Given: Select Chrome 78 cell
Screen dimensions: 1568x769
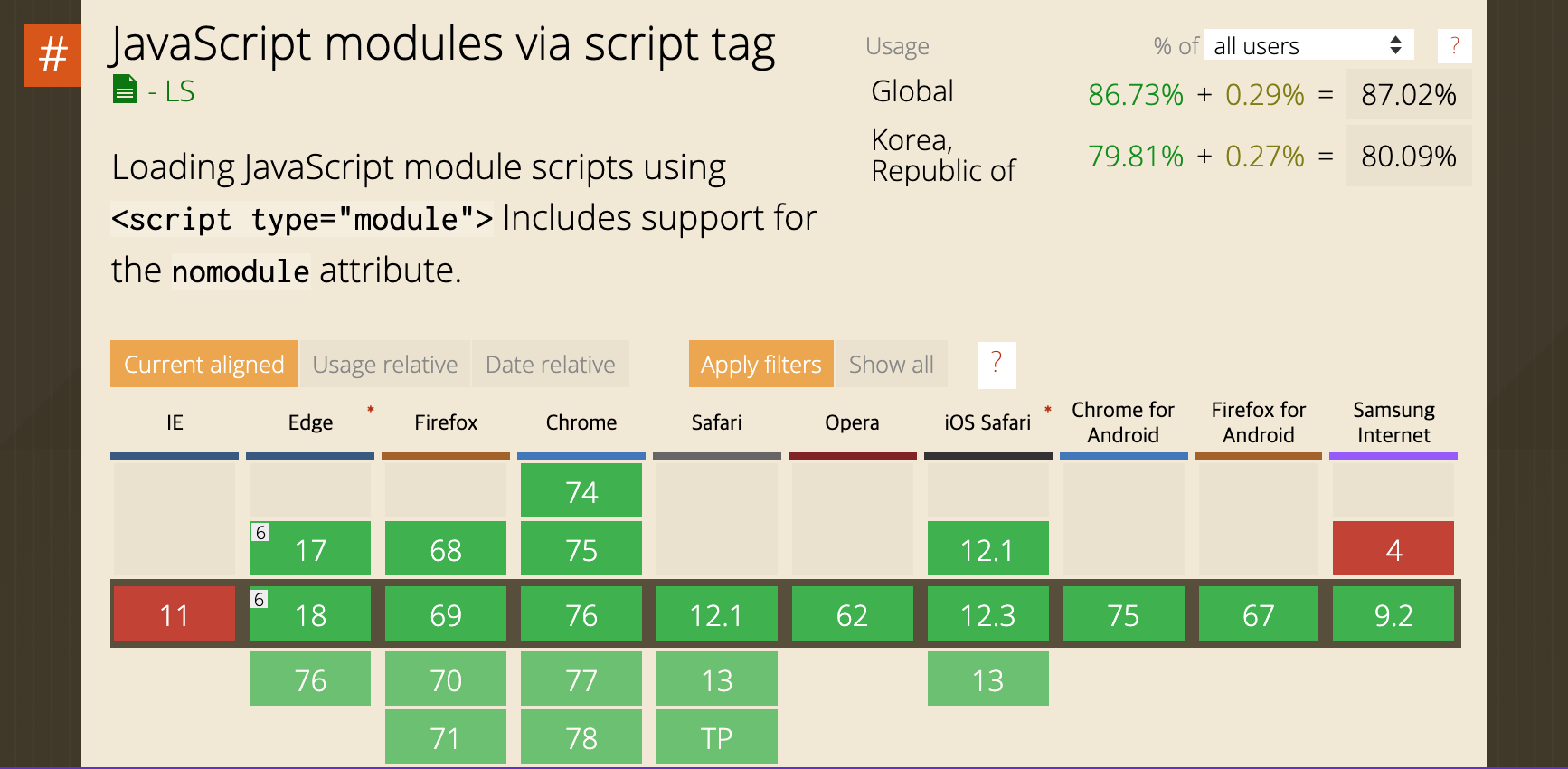Looking at the screenshot, I should point(581,736).
